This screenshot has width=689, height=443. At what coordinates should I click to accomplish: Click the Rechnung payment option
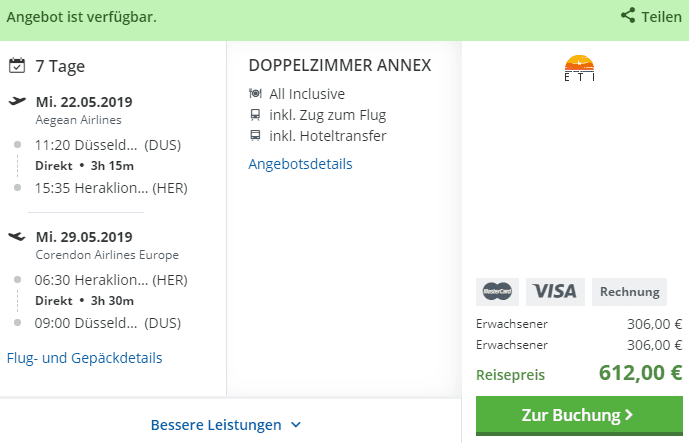tap(629, 291)
